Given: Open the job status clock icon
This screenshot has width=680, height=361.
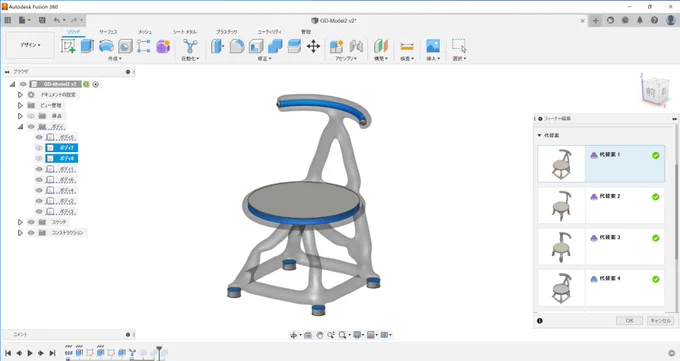Looking at the screenshot, I should coord(625,20).
